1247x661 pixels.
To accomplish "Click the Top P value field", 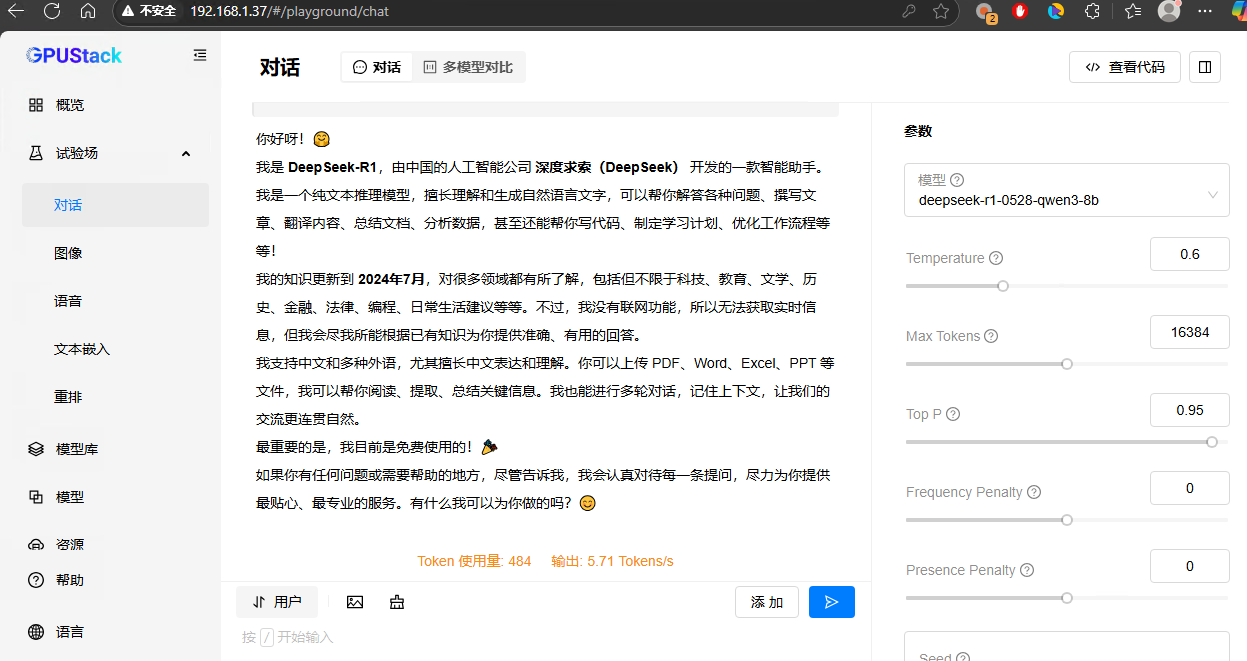I will tap(1189, 410).
